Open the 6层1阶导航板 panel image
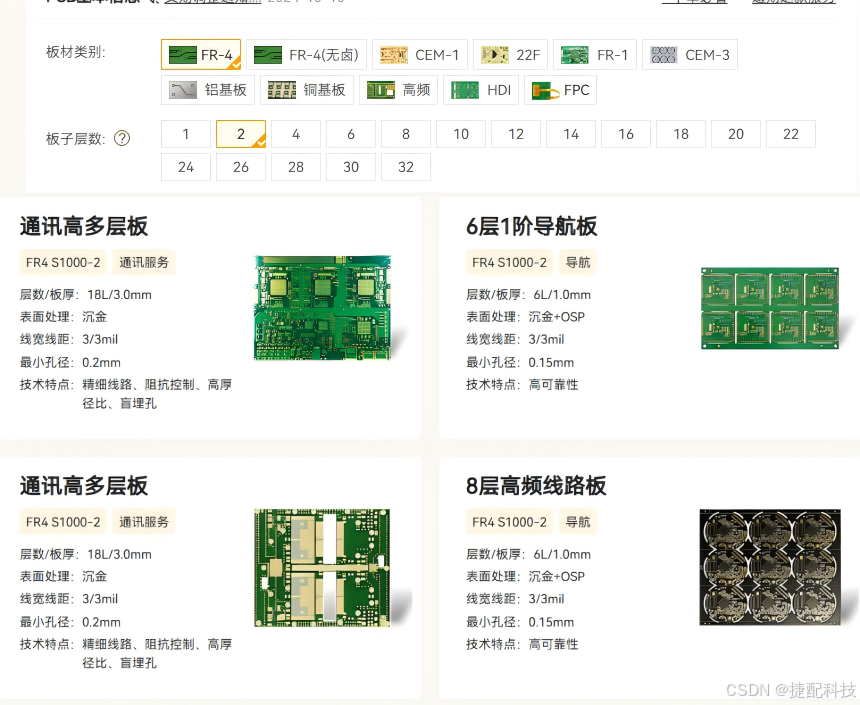Viewport: 860px width, 705px height. tap(770, 308)
